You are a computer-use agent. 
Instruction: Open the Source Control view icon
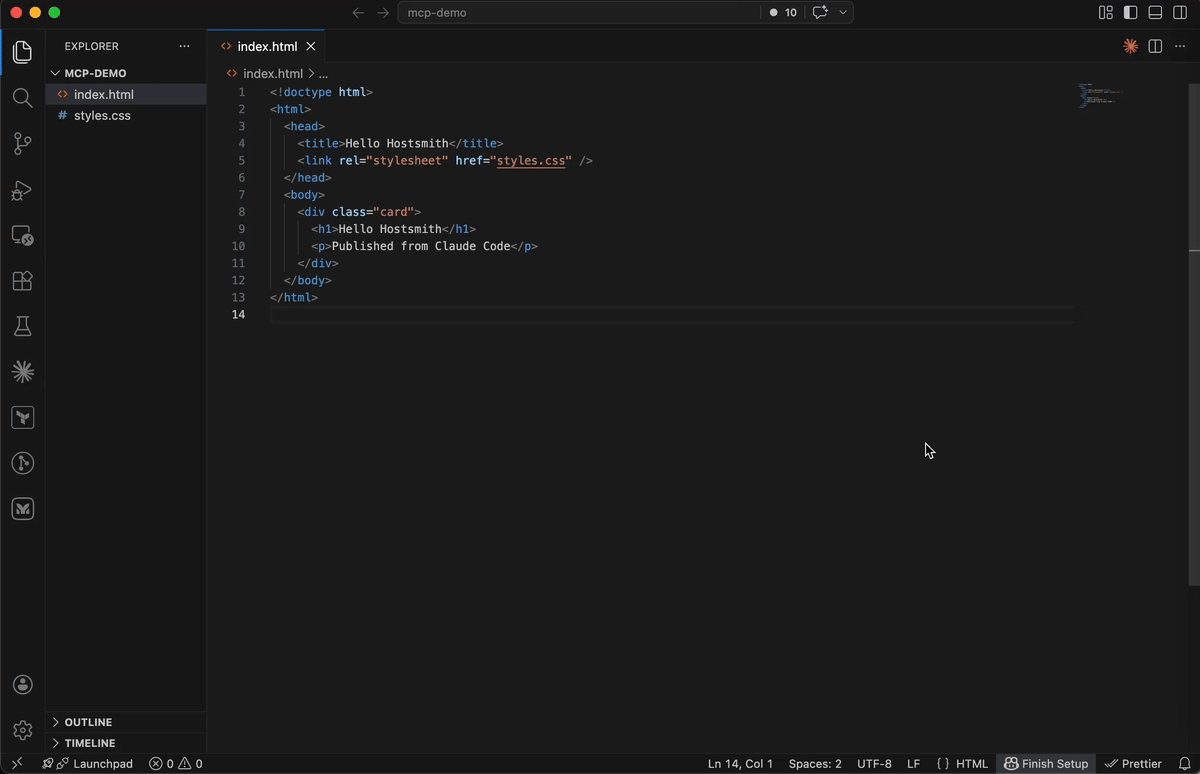pos(22,144)
